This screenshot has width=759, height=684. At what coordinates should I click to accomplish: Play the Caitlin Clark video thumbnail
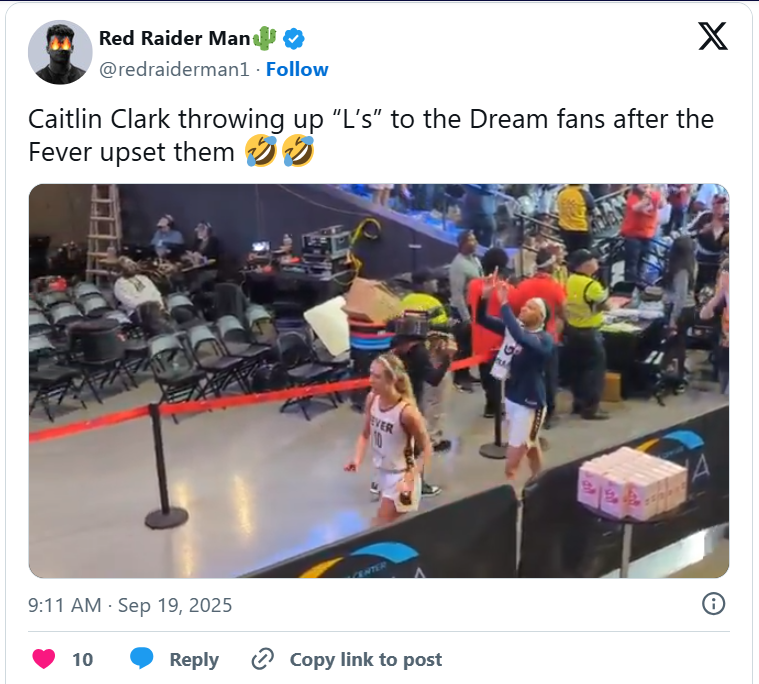[379, 381]
